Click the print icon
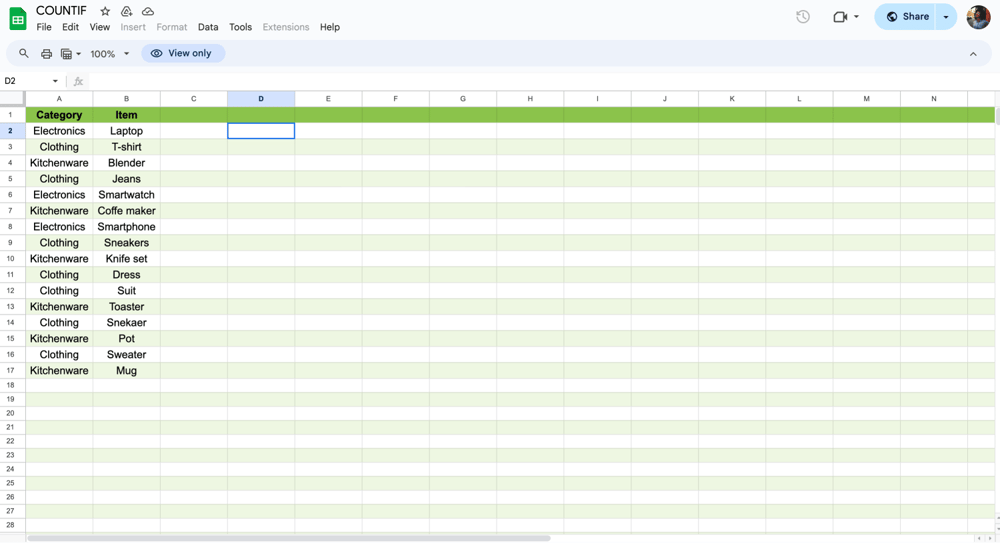 point(46,54)
